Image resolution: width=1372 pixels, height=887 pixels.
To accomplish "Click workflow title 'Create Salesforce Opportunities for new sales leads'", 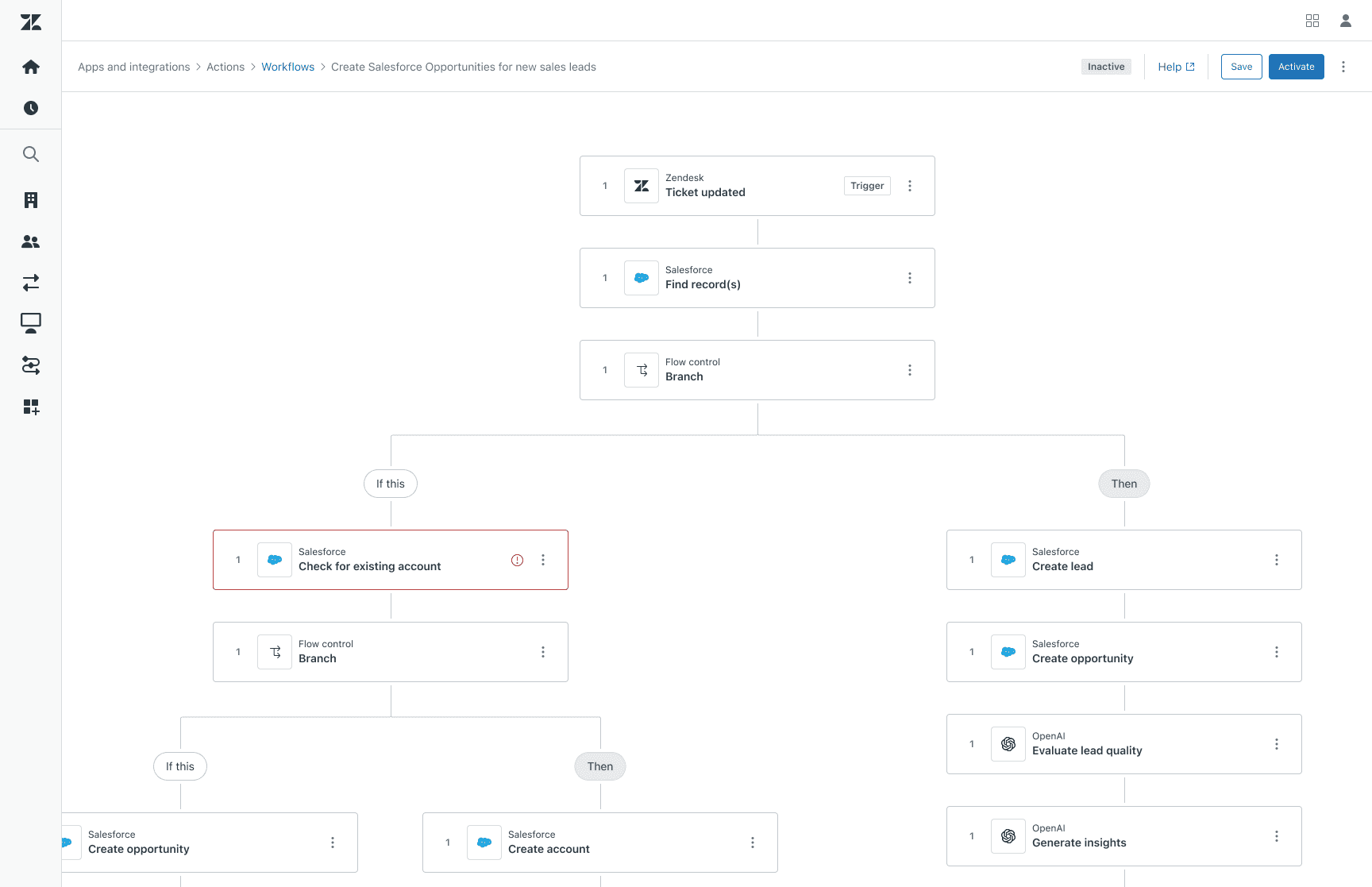I will pyautogui.click(x=464, y=67).
